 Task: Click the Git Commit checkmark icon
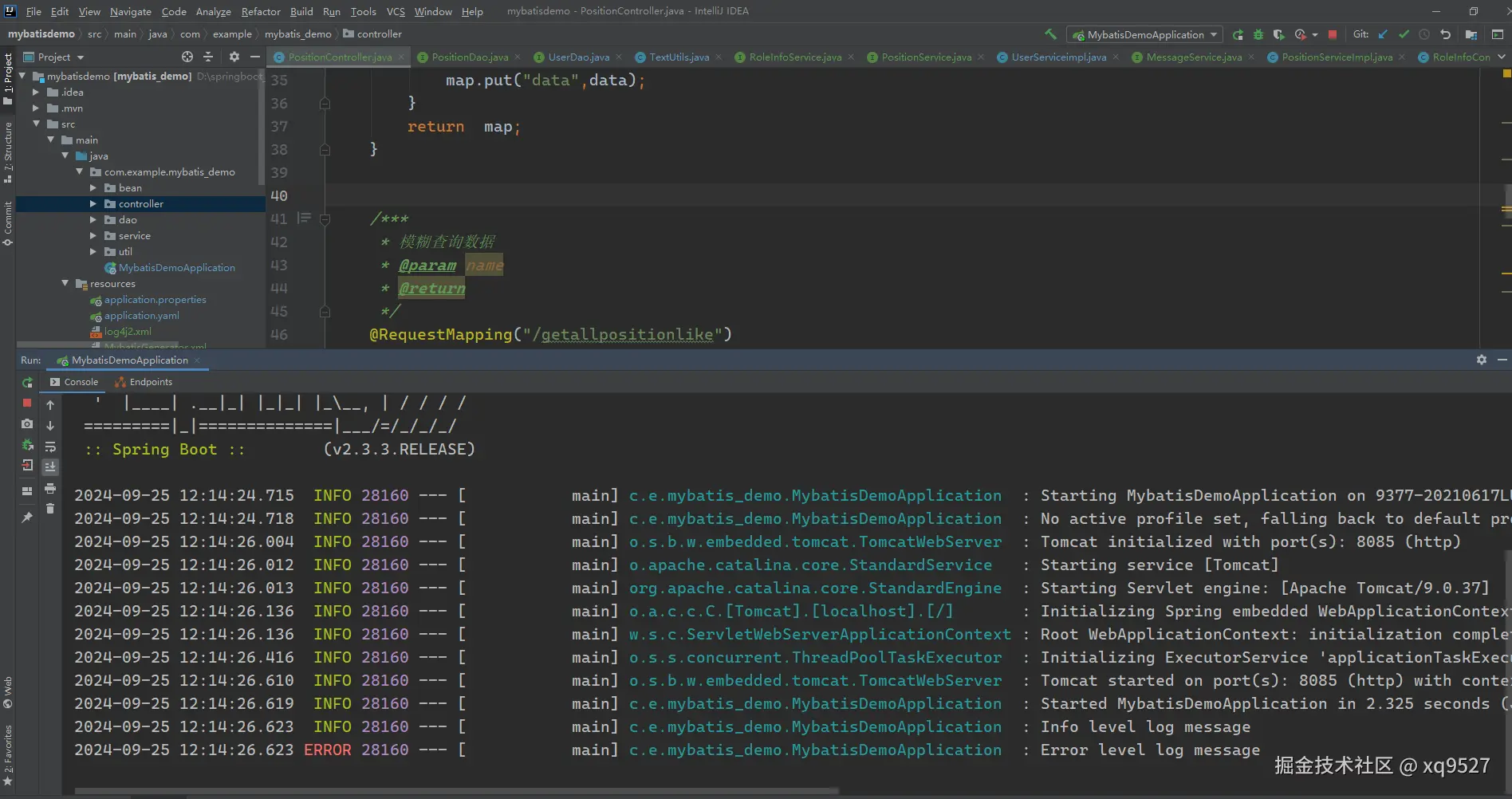(x=1404, y=34)
